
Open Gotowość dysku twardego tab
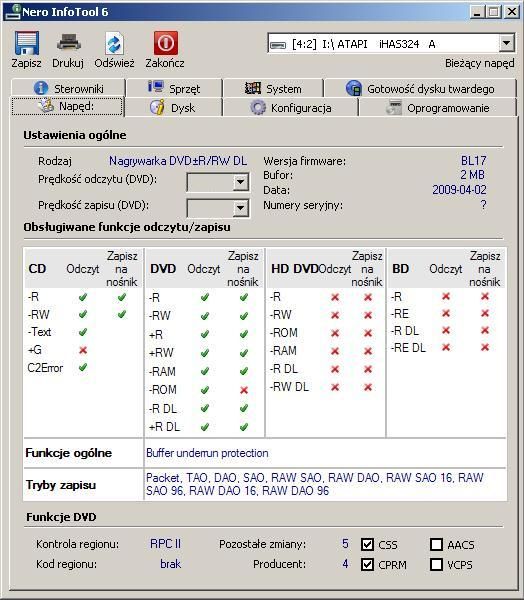click(420, 88)
